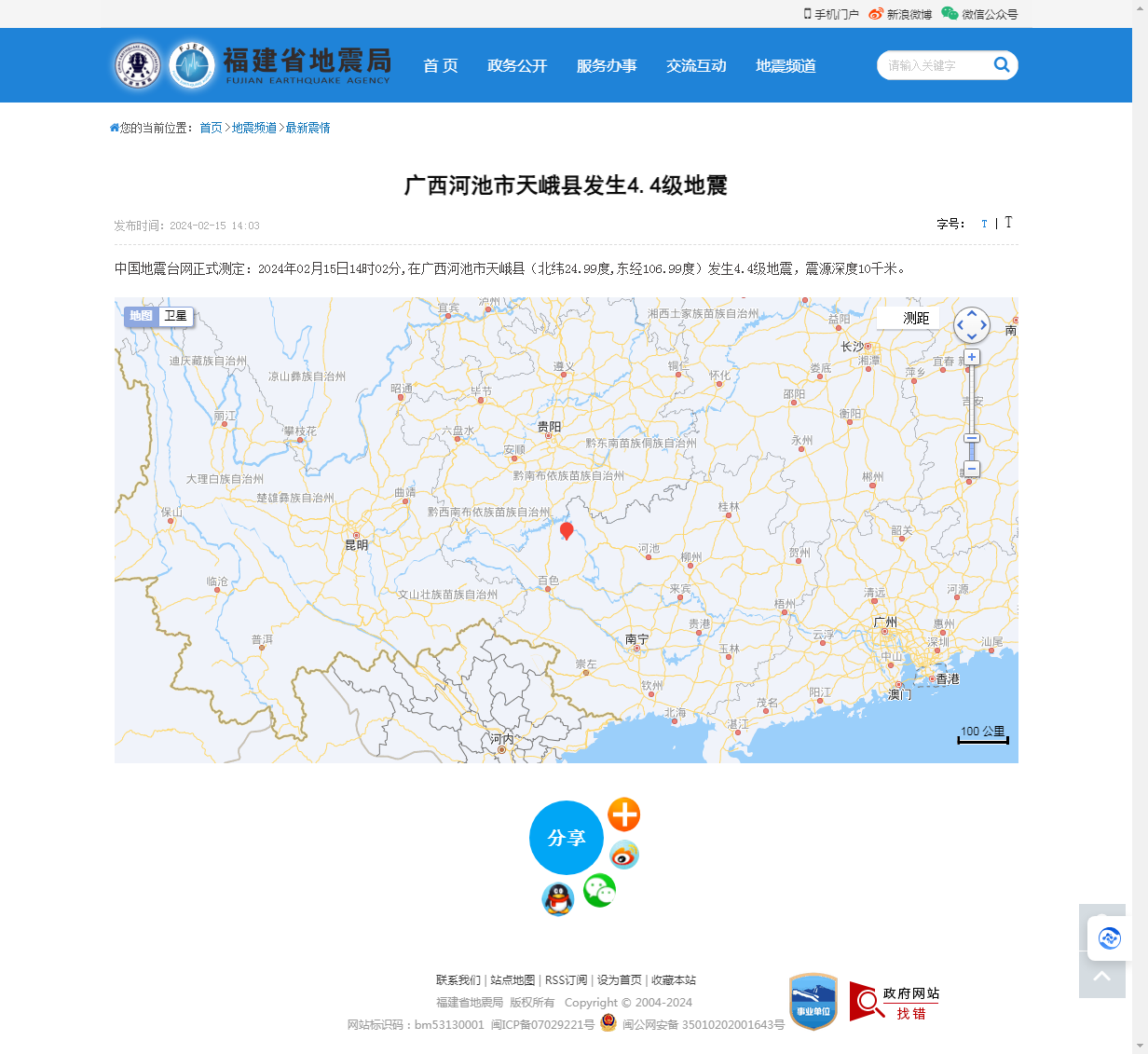Open the 政务公开 navigation menu

pos(517,65)
